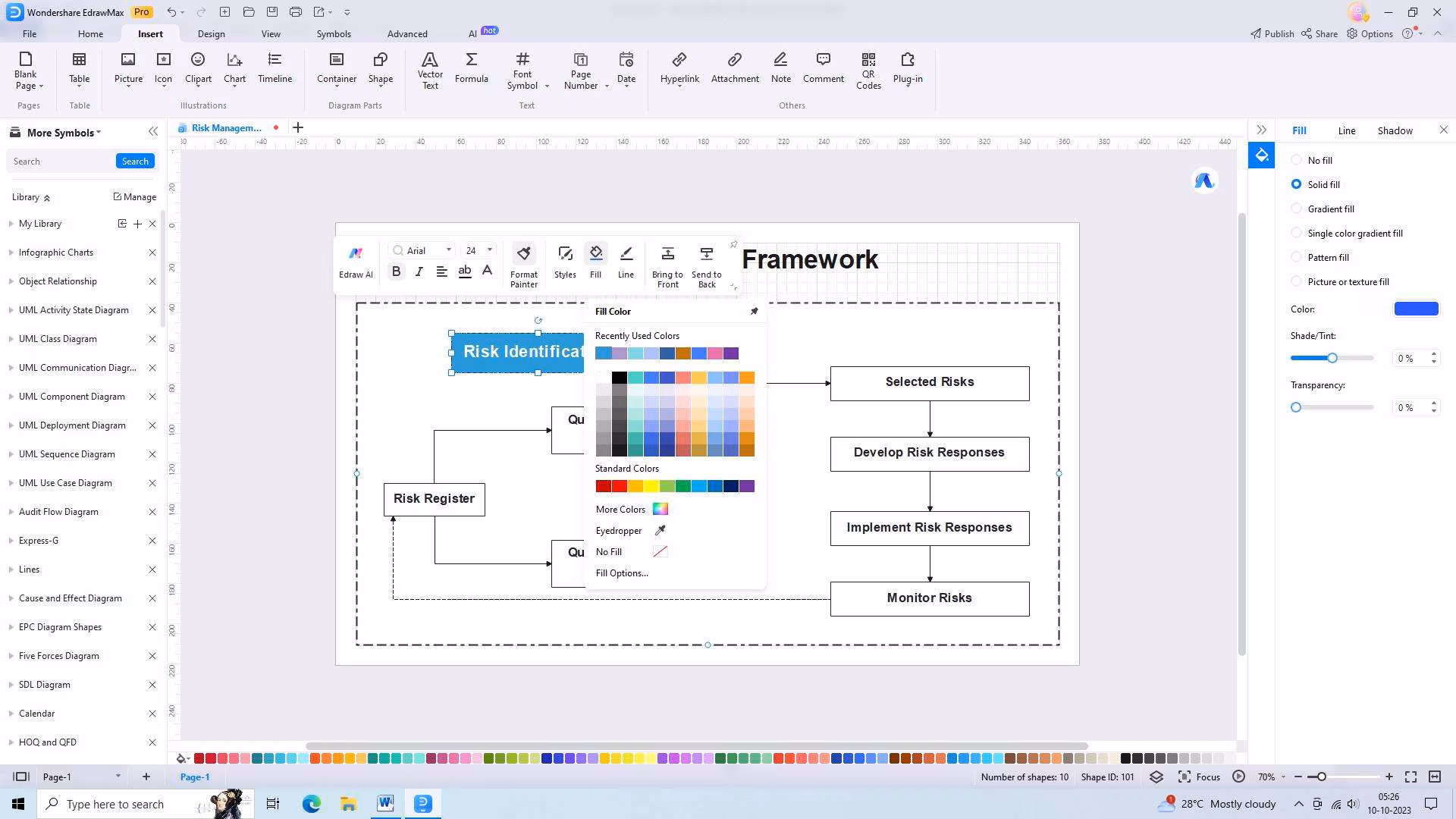The image size is (1456, 819).
Task: Pin the Fill Color popup
Action: [x=754, y=311]
